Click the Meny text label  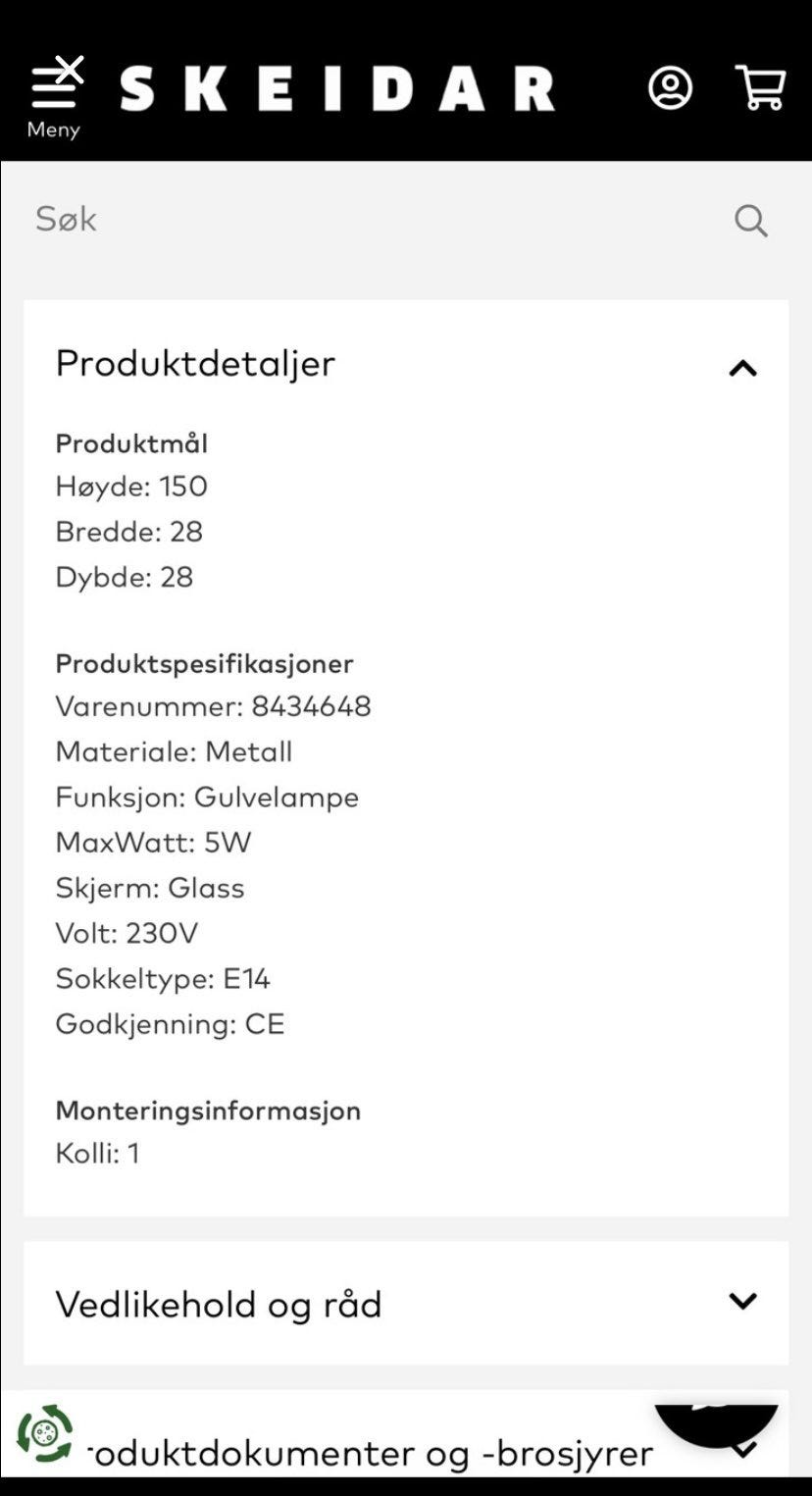53,129
